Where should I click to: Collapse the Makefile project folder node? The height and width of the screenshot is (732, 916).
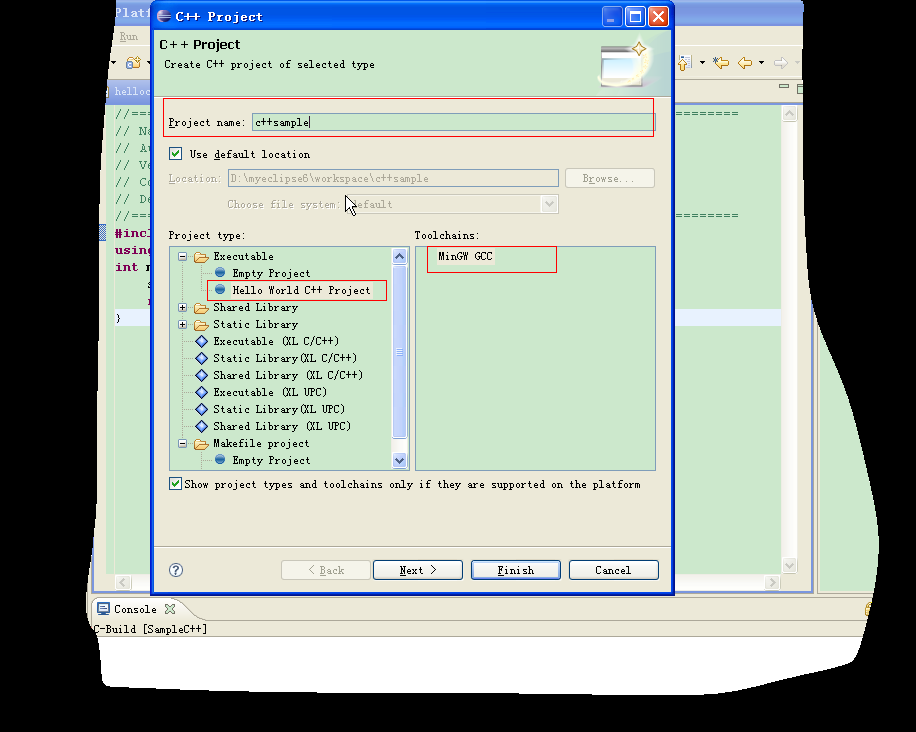[183, 443]
